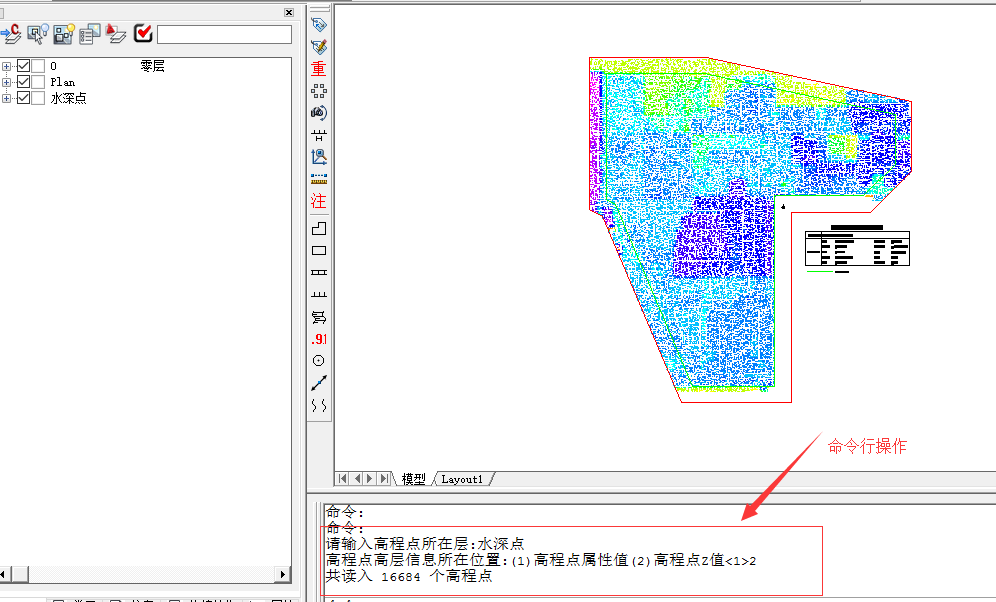The image size is (996, 602).
Task: Choose the diagonal line drawing tool
Action: click(319, 382)
